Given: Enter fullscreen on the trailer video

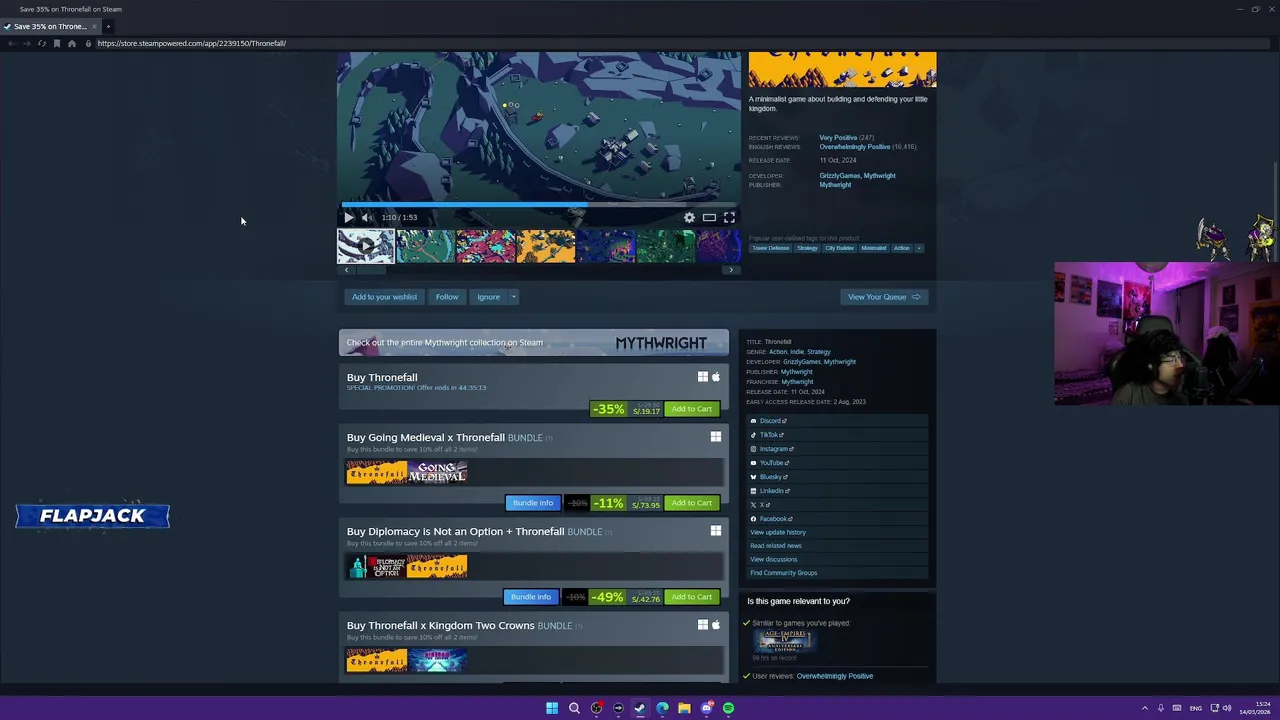Looking at the screenshot, I should coord(729,217).
